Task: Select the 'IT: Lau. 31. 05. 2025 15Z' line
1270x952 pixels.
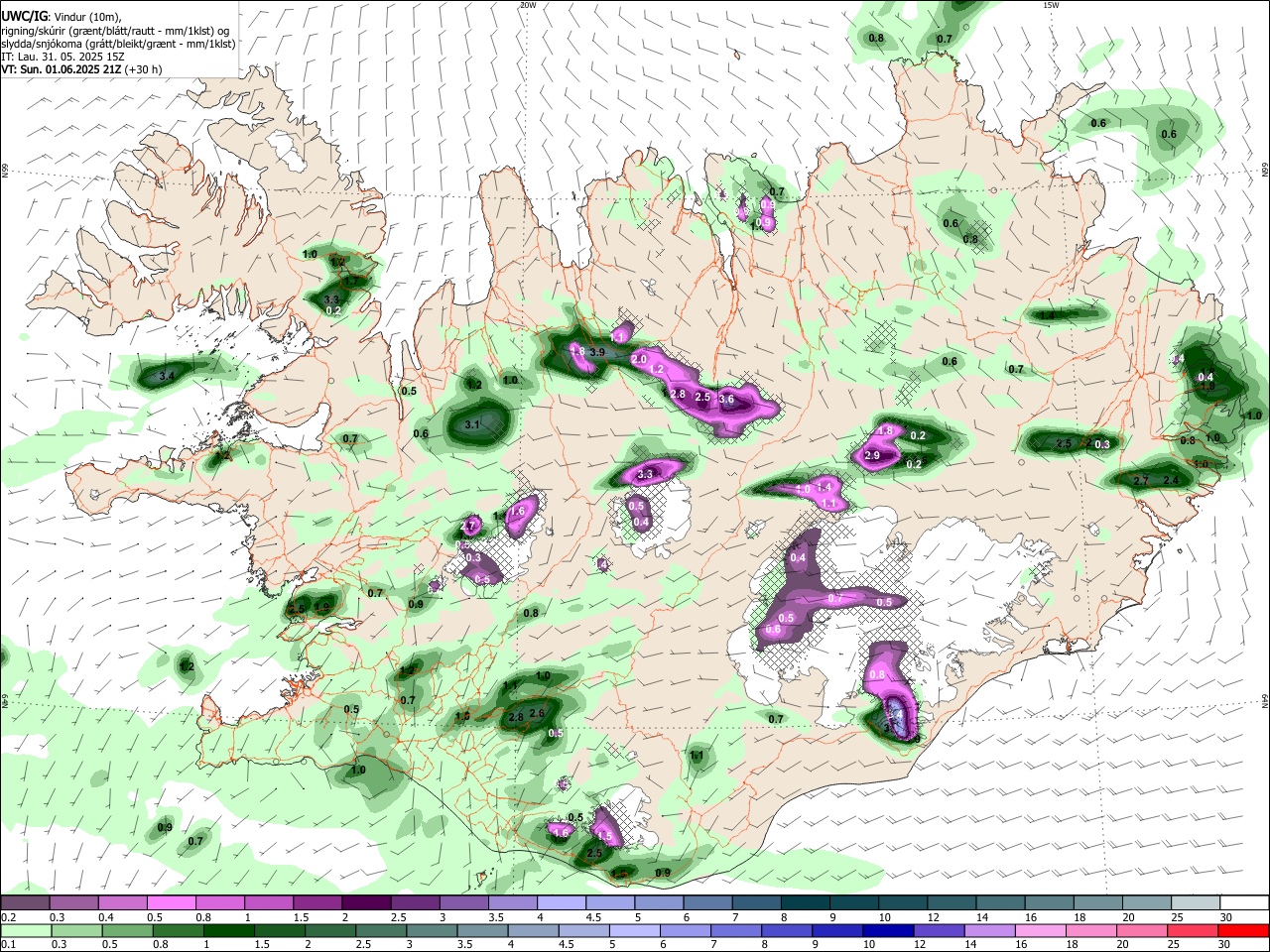Action: (63, 57)
